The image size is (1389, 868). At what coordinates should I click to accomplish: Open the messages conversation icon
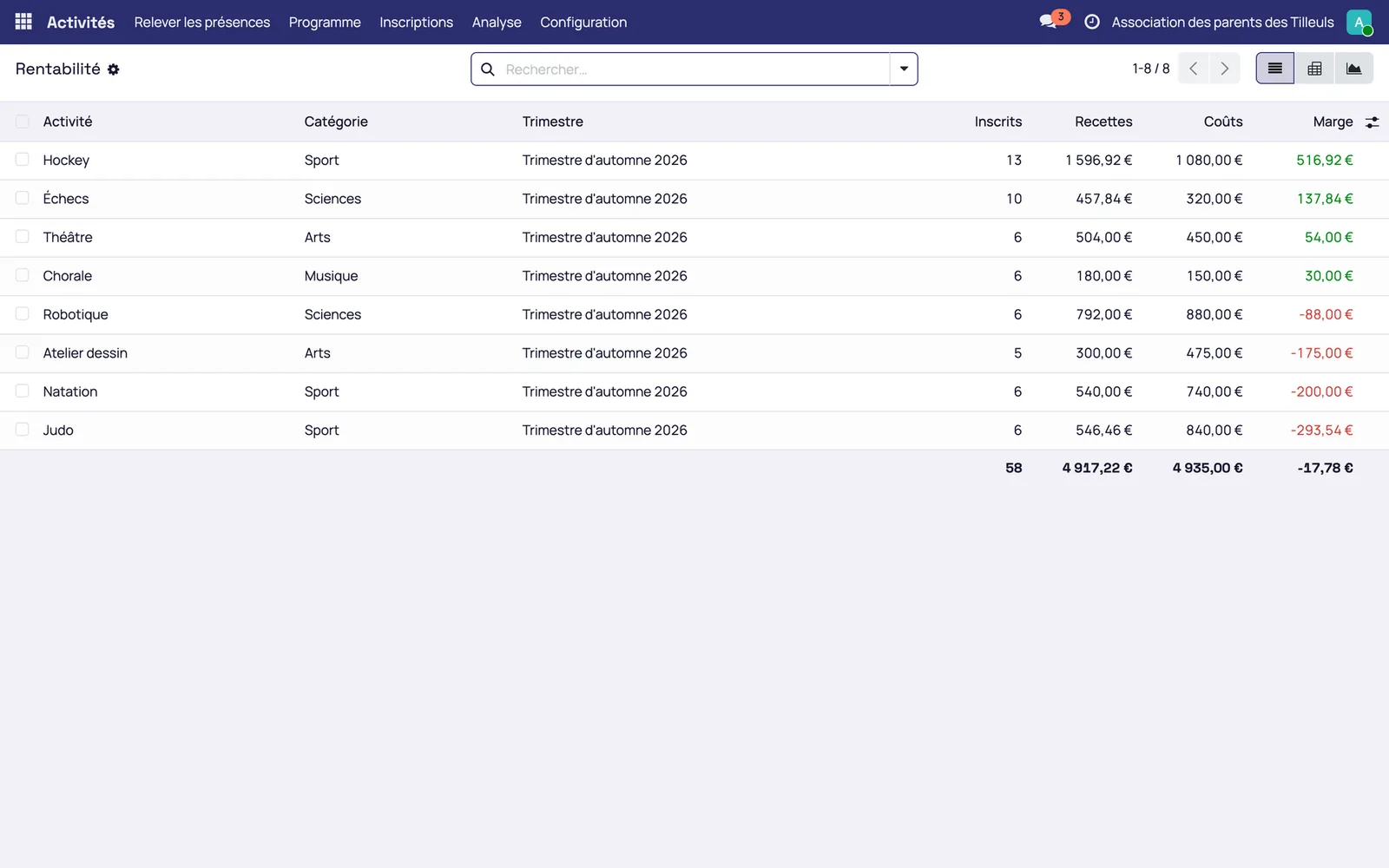(x=1049, y=22)
